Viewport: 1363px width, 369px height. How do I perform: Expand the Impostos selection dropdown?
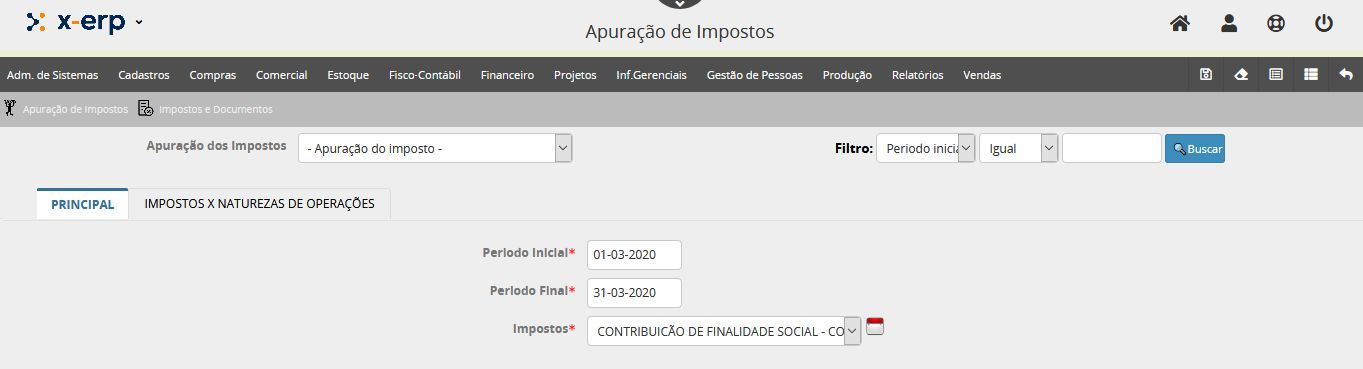pyautogui.click(x=724, y=331)
